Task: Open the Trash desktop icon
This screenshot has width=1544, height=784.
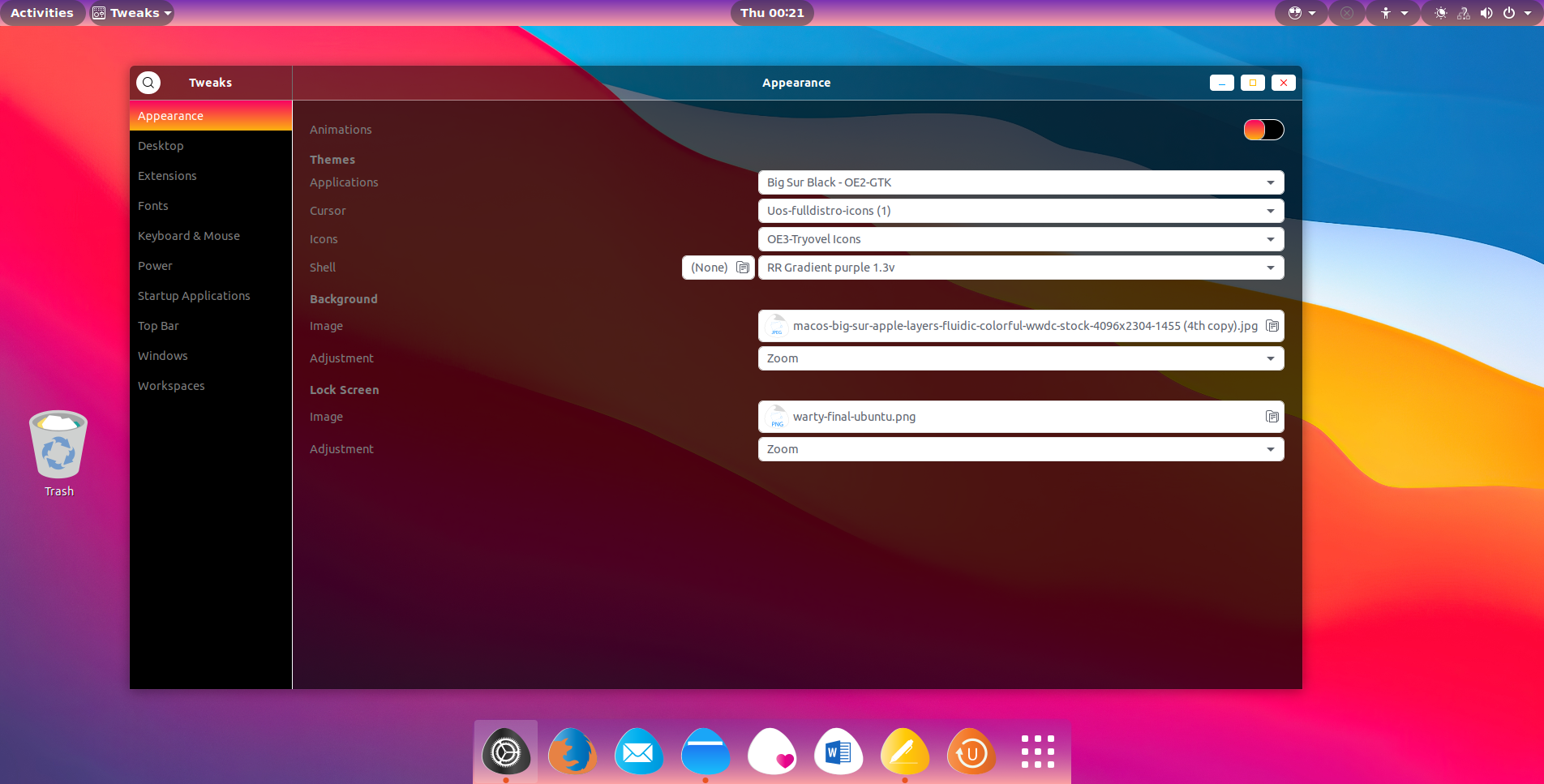Action: click(58, 454)
